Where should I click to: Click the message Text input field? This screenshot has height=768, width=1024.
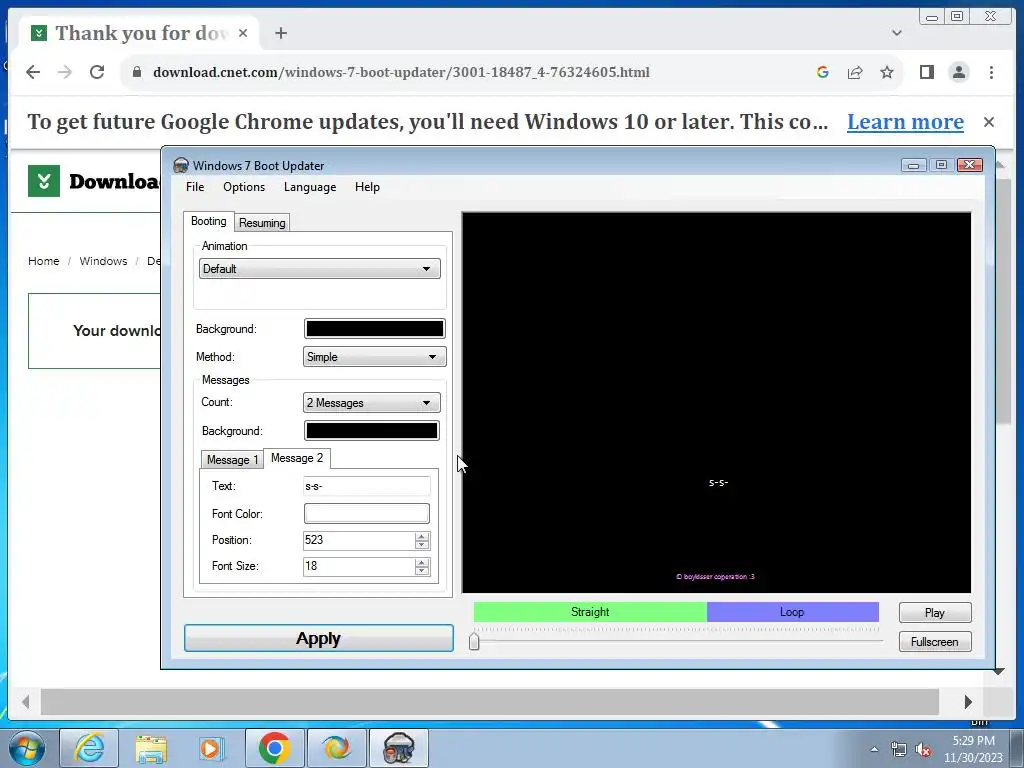tap(366, 486)
